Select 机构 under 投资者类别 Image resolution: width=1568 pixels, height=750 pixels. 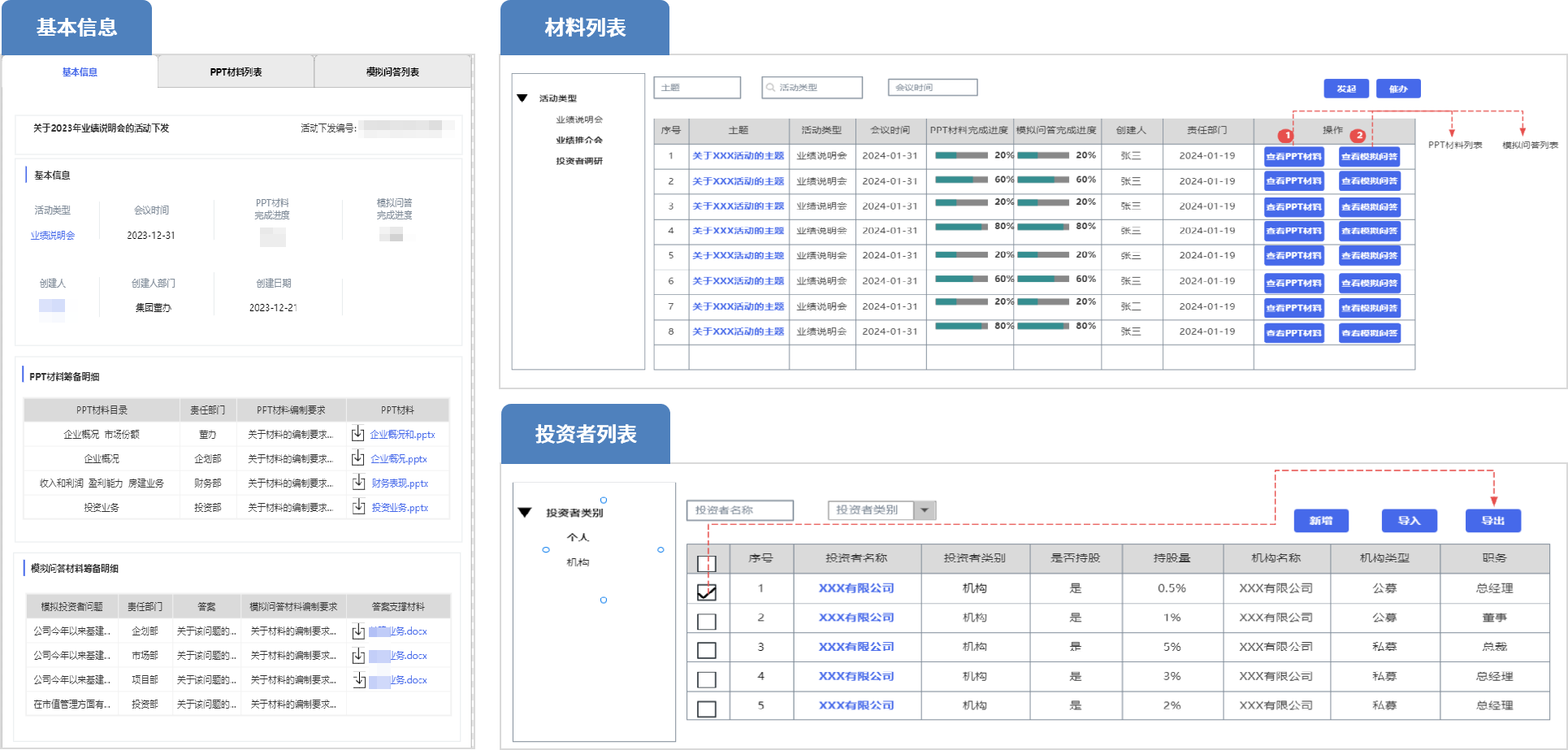click(x=578, y=562)
